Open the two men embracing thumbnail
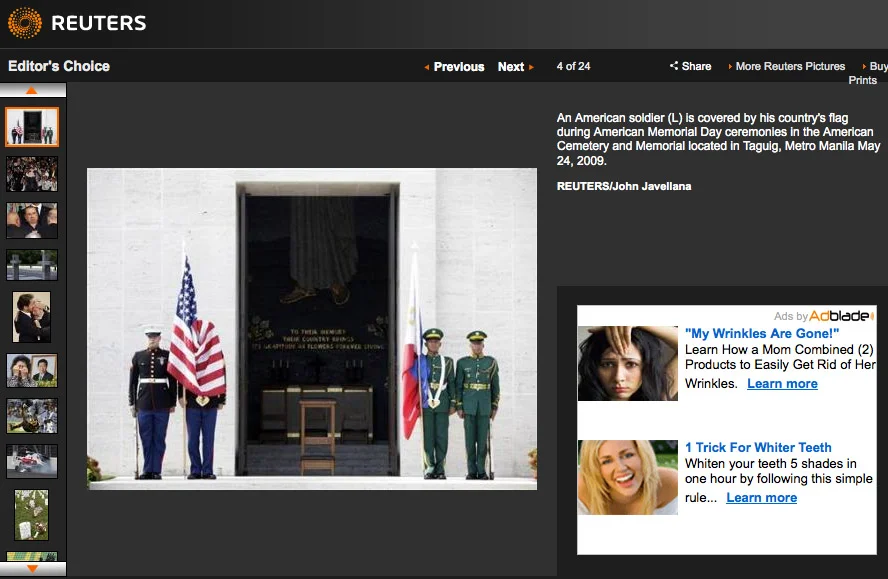888x579 pixels. pyautogui.click(x=32, y=317)
